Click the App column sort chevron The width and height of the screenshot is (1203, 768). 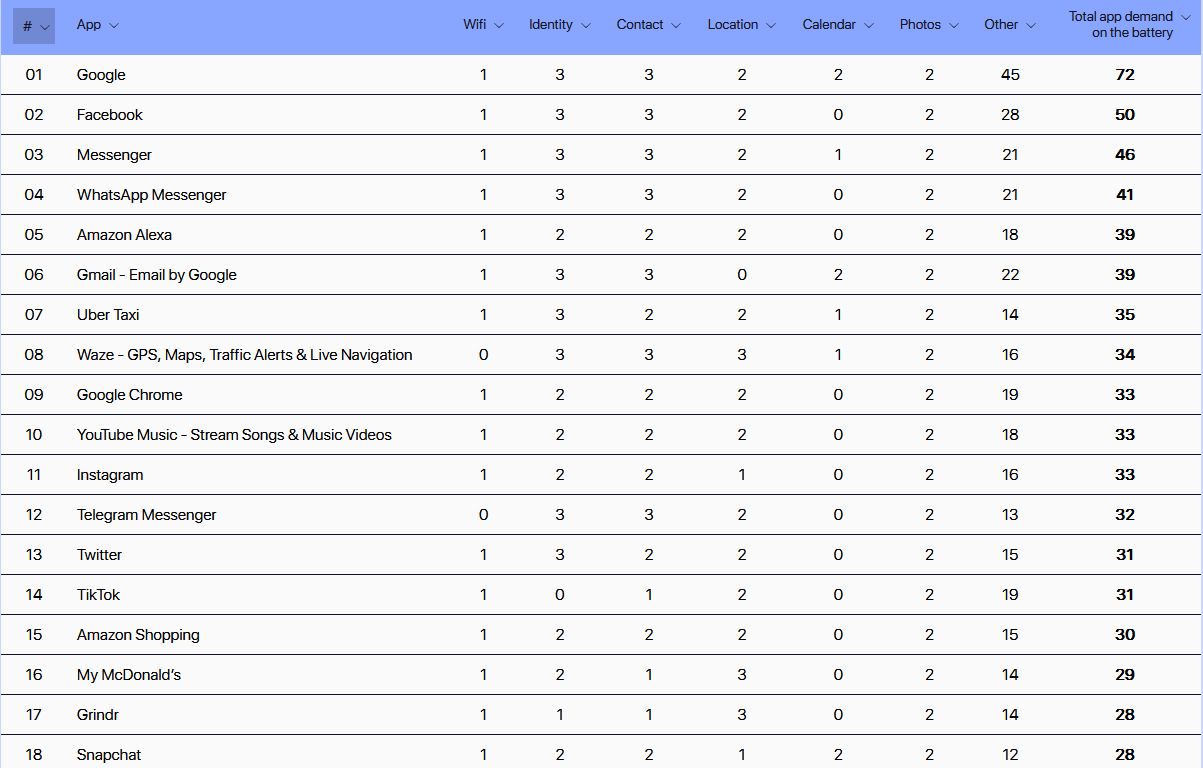114,26
